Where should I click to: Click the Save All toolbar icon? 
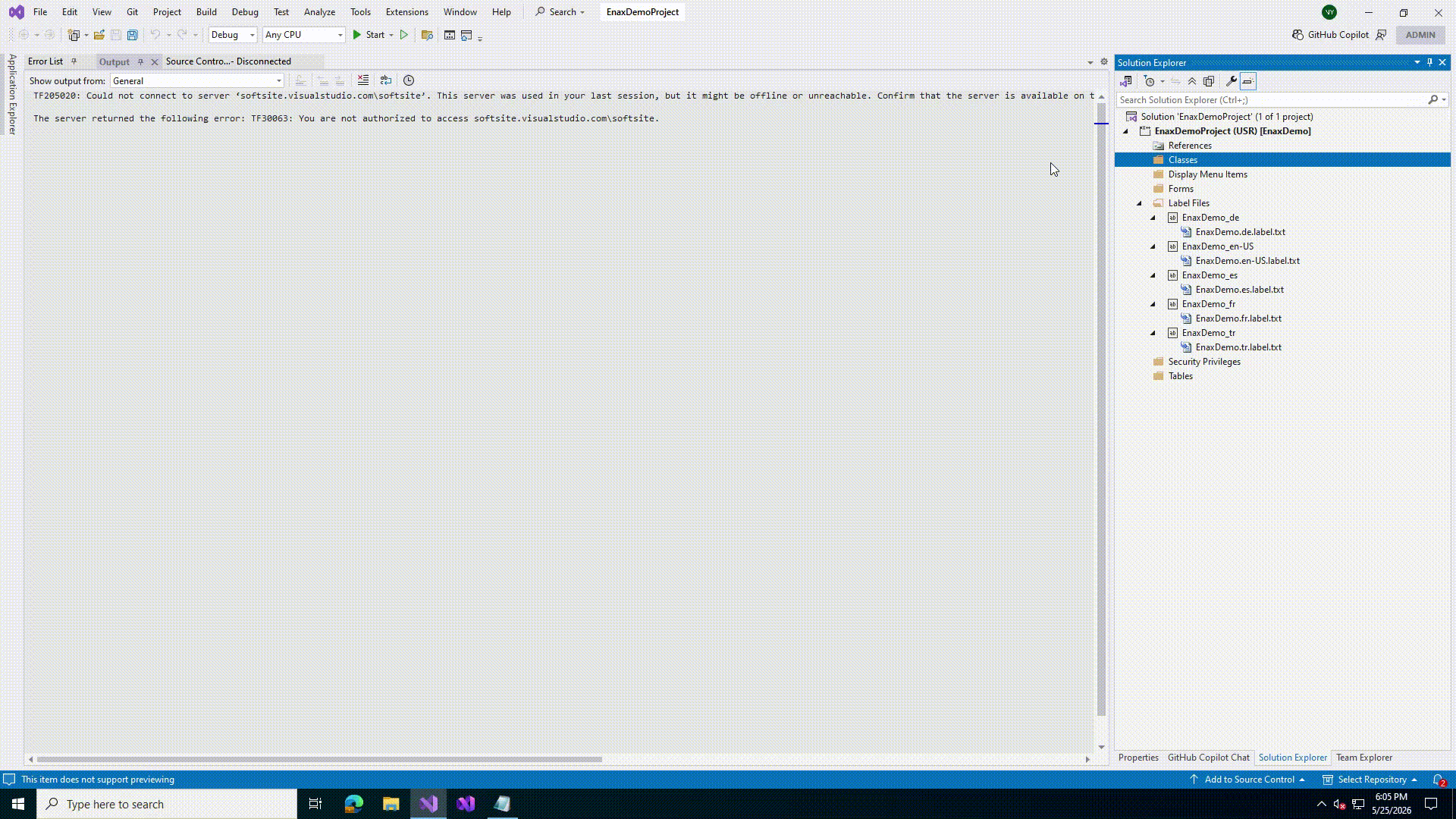click(x=133, y=35)
